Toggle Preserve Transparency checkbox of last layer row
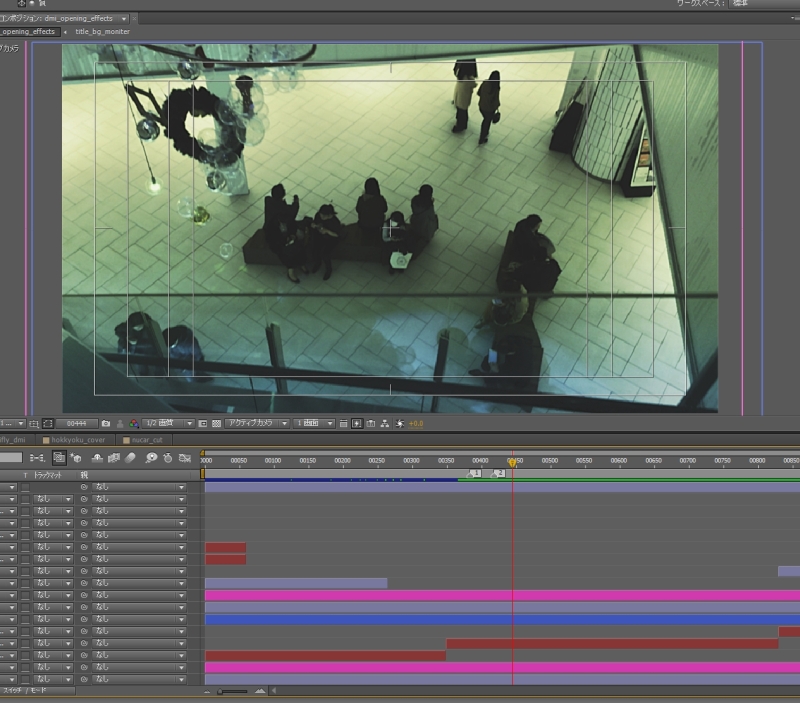 pyautogui.click(x=25, y=680)
